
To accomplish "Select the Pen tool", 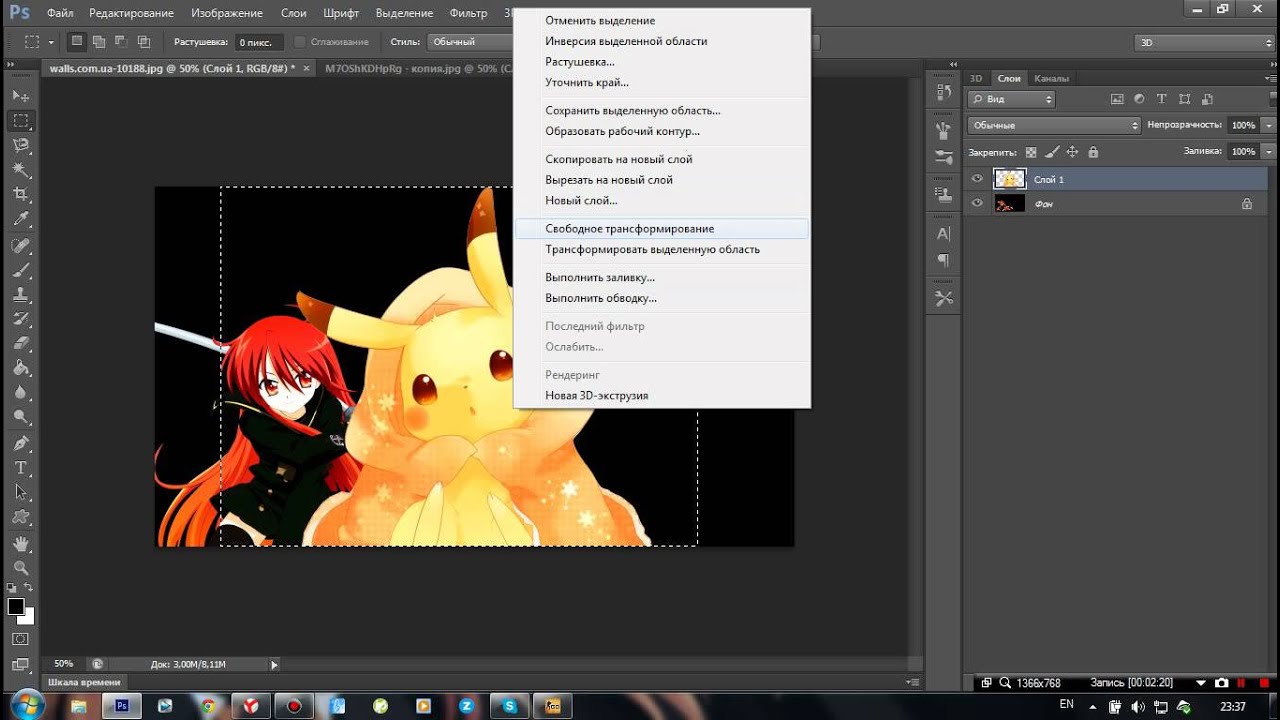I will 20,444.
